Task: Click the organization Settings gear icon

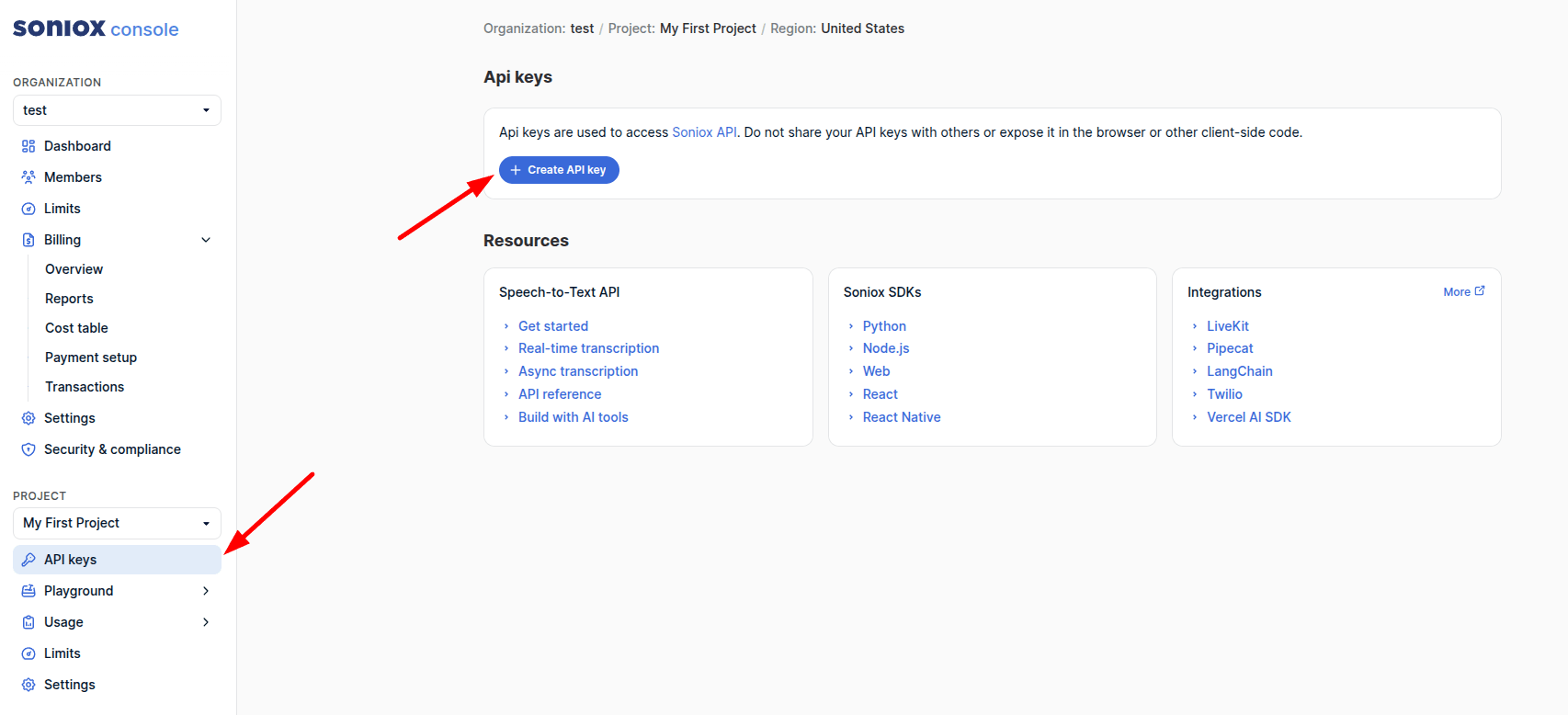Action: point(28,418)
